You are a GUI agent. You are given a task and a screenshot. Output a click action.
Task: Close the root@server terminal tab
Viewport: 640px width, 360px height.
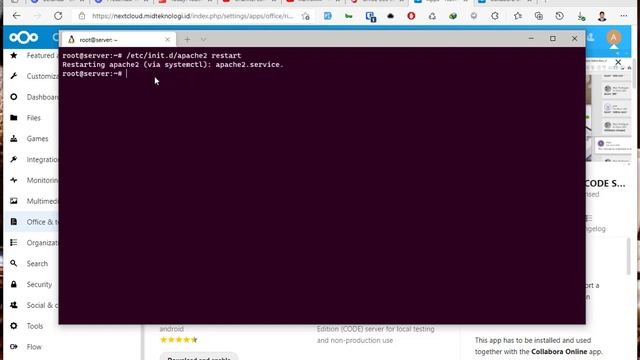pos(167,40)
